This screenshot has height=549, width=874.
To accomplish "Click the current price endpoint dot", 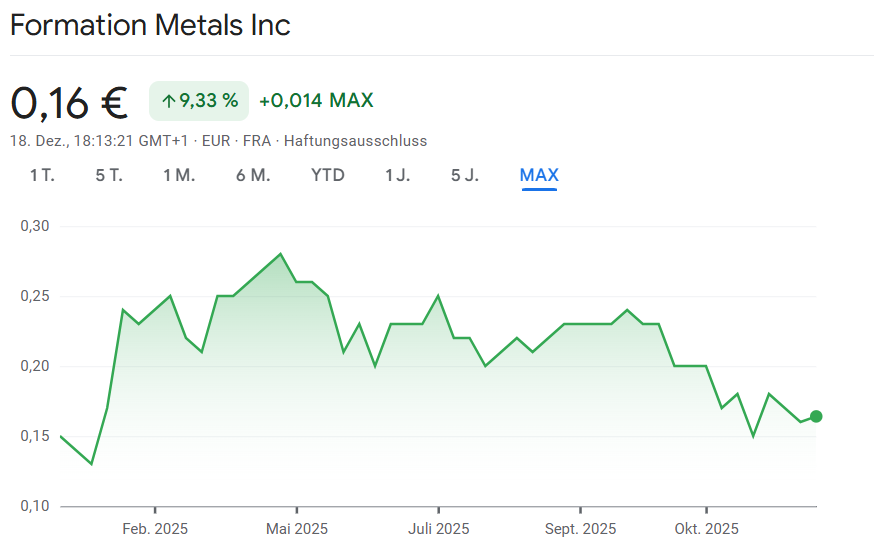I will (x=816, y=416).
